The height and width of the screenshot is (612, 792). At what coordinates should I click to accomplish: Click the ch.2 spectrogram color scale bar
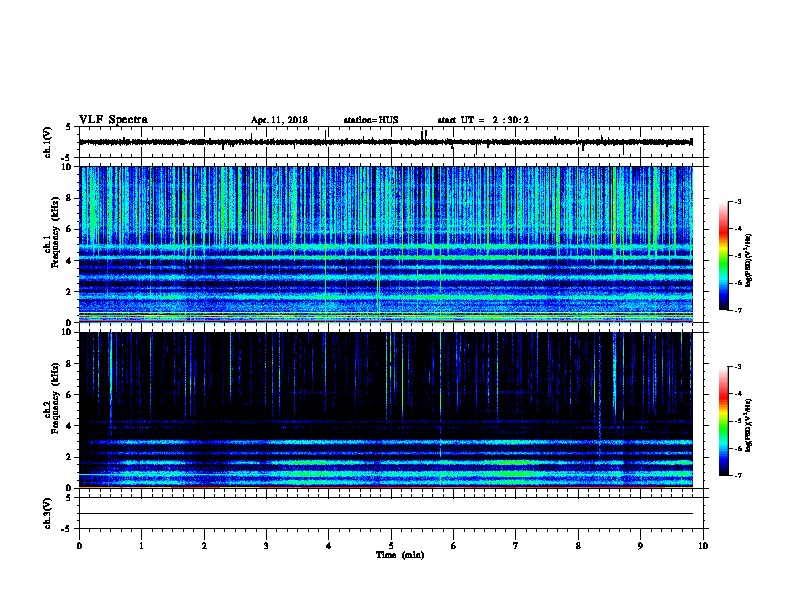click(x=723, y=421)
